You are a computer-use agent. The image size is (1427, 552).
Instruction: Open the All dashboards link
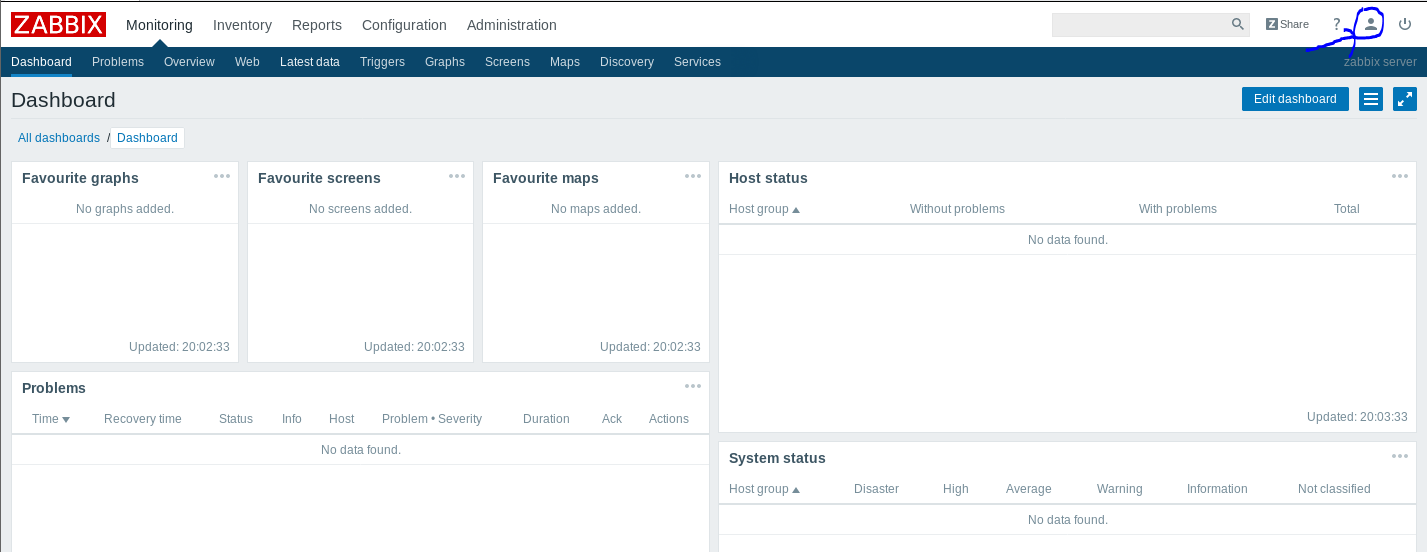59,138
